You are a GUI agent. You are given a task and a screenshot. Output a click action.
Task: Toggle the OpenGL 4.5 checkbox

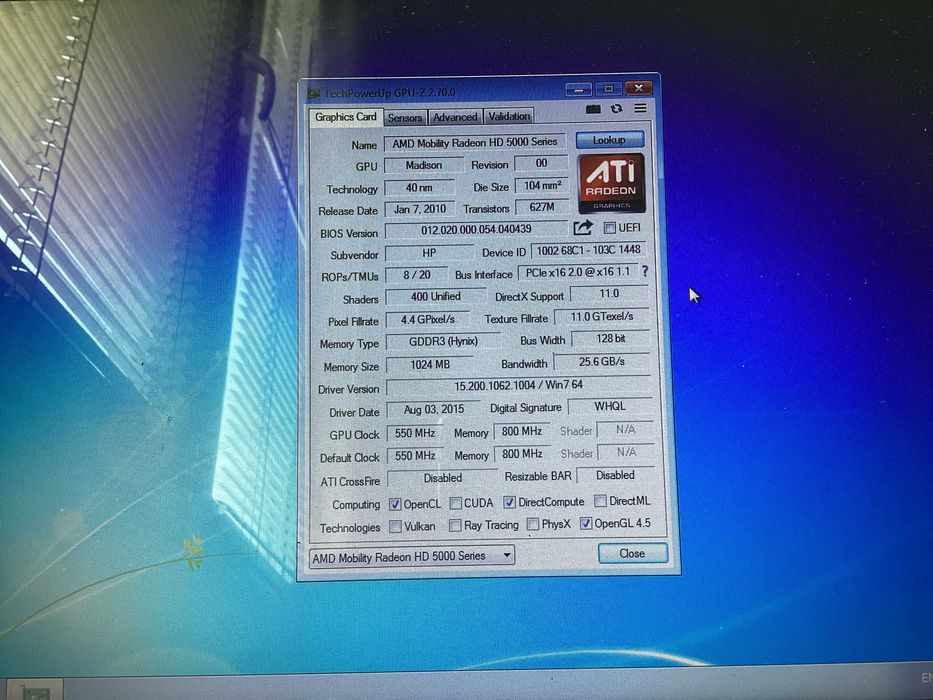pos(586,523)
